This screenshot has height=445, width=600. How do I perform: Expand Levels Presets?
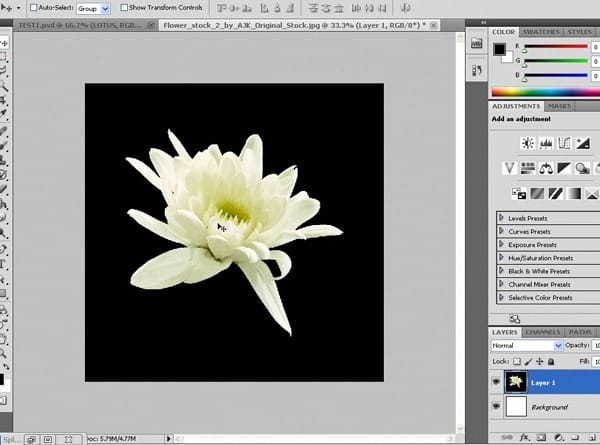[501, 218]
